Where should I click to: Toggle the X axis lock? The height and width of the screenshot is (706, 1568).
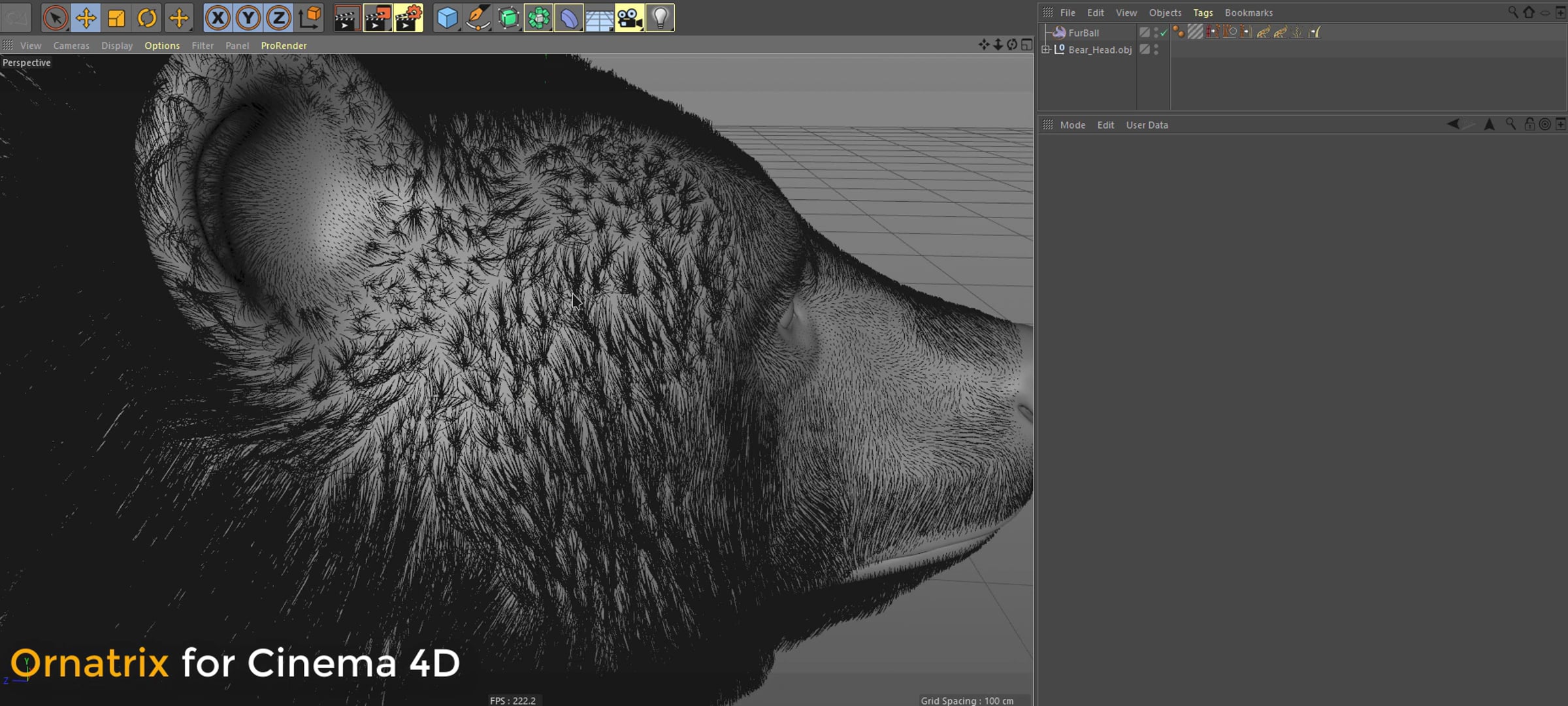tap(218, 18)
